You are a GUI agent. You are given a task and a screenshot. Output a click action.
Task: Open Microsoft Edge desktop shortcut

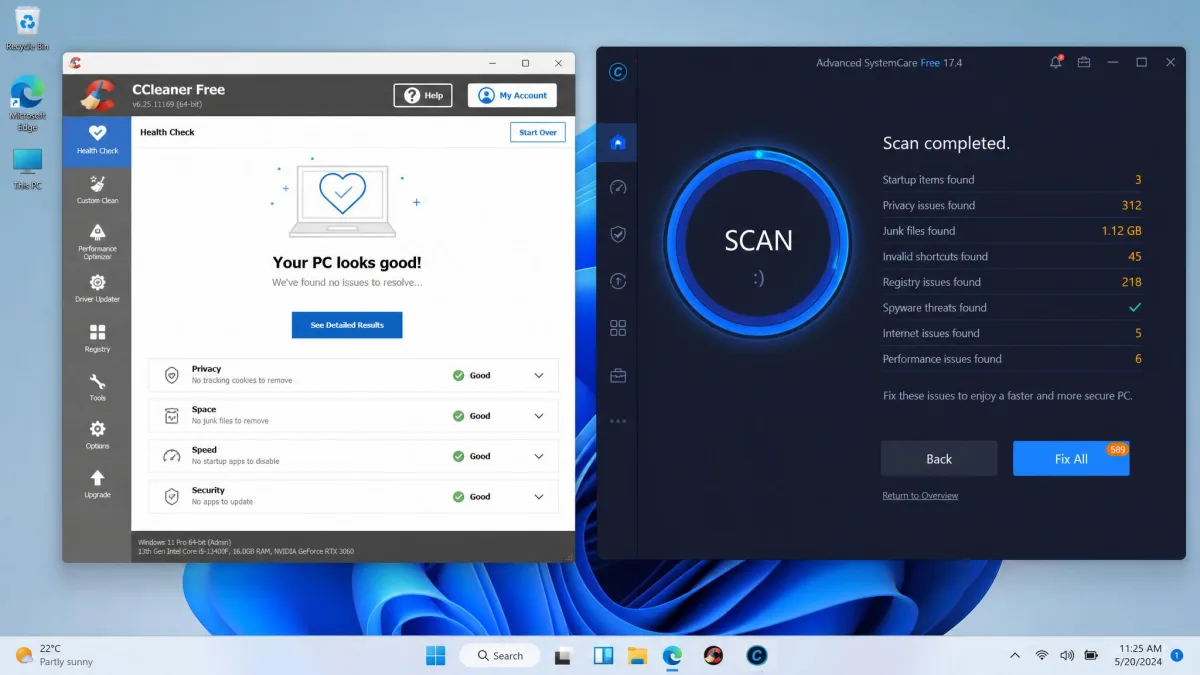tap(28, 104)
